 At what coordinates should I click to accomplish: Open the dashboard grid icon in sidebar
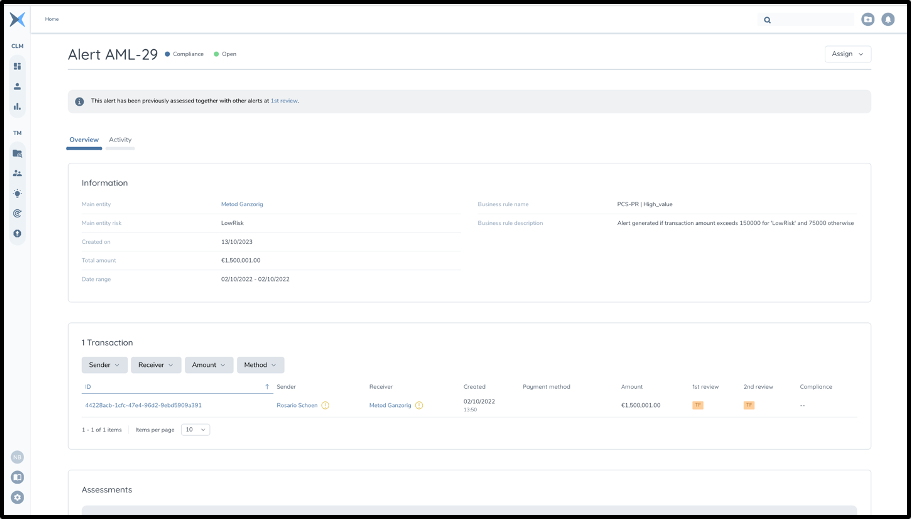(17, 66)
